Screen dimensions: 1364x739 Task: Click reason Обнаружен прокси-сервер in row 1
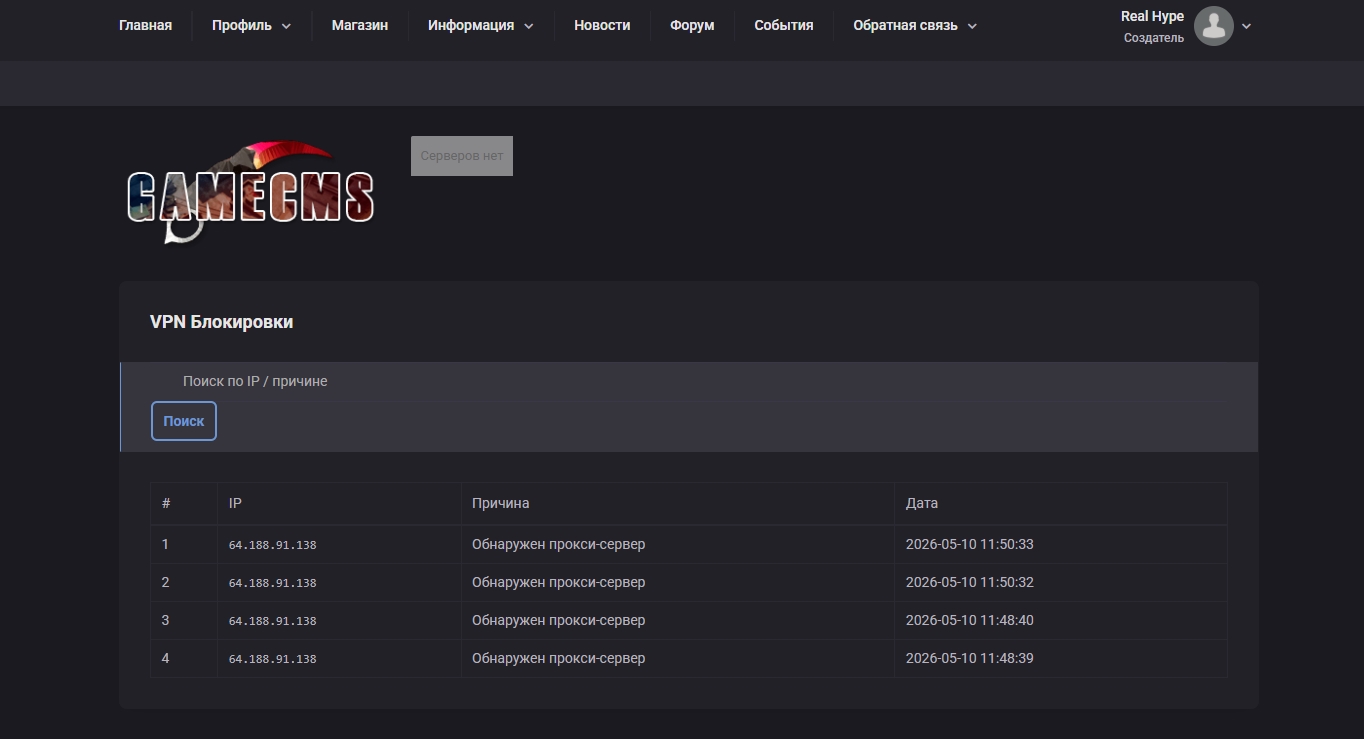559,544
